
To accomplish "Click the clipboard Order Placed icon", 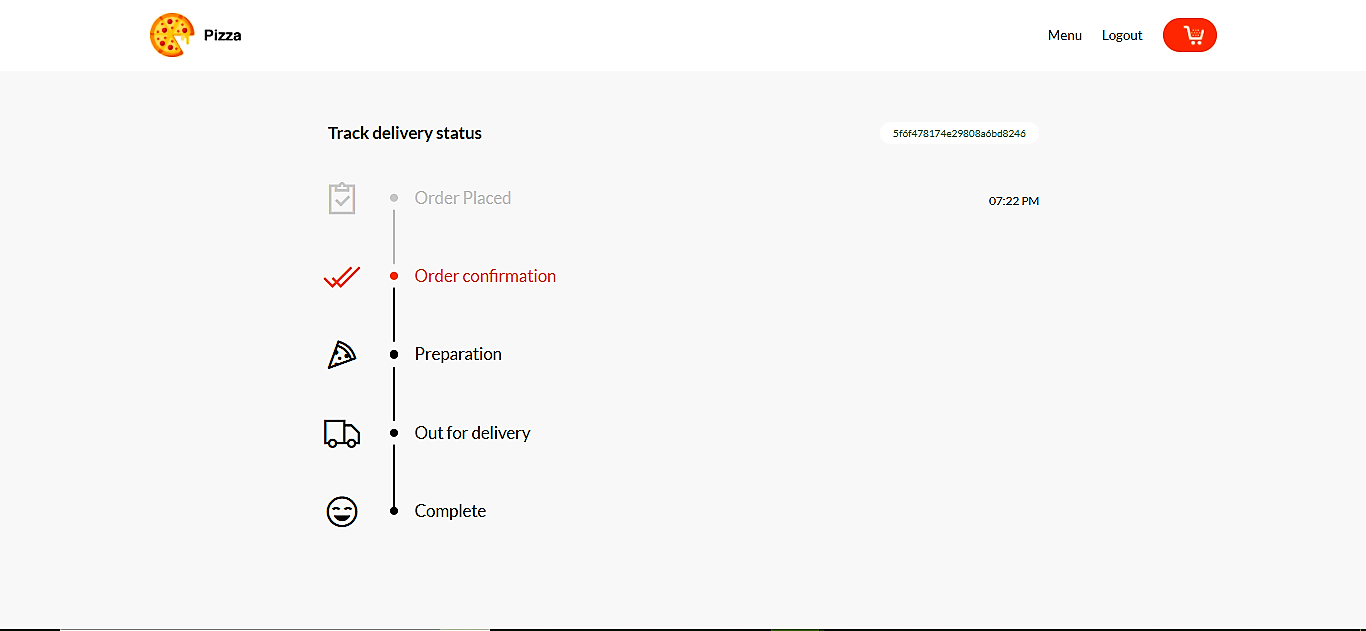I will click(x=342, y=198).
